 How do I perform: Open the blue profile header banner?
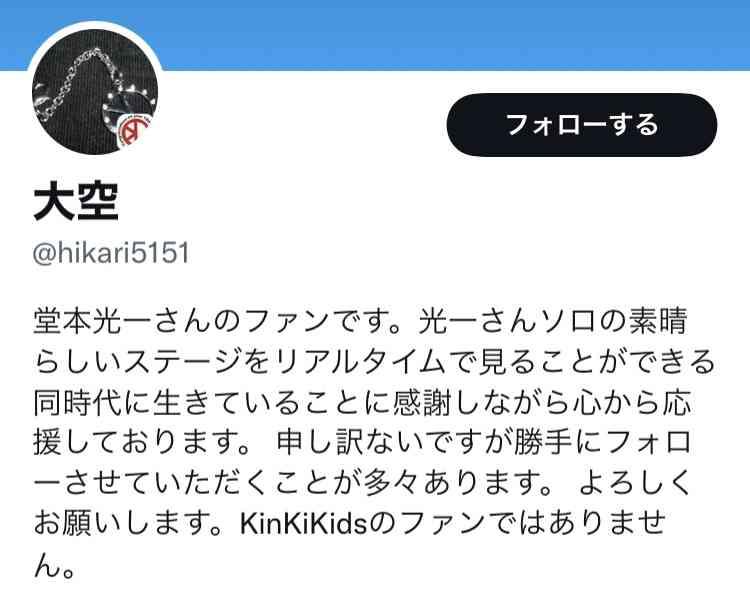[x=375, y=35]
